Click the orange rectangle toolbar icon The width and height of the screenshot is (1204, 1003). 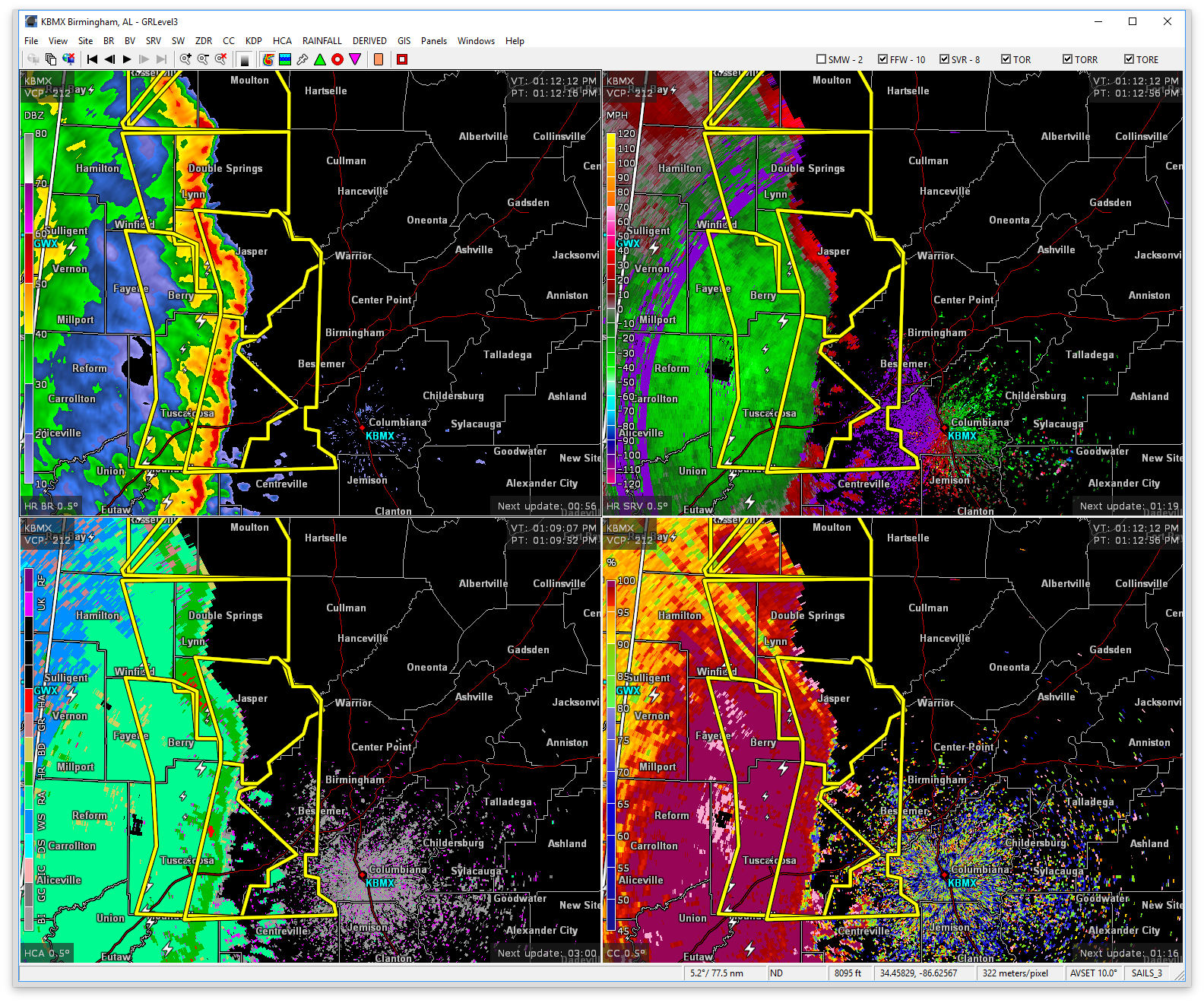379,59
